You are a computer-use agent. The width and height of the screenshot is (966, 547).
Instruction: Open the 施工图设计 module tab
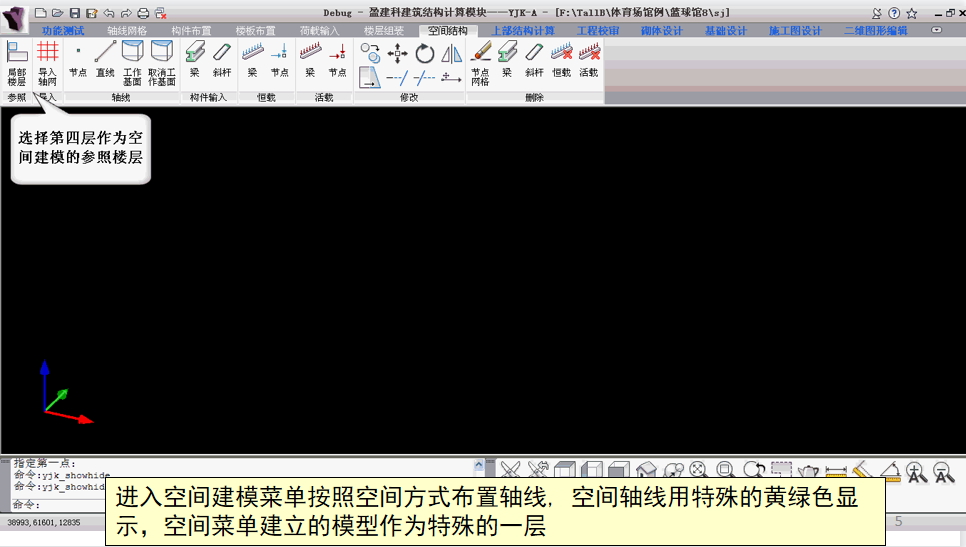coord(795,30)
